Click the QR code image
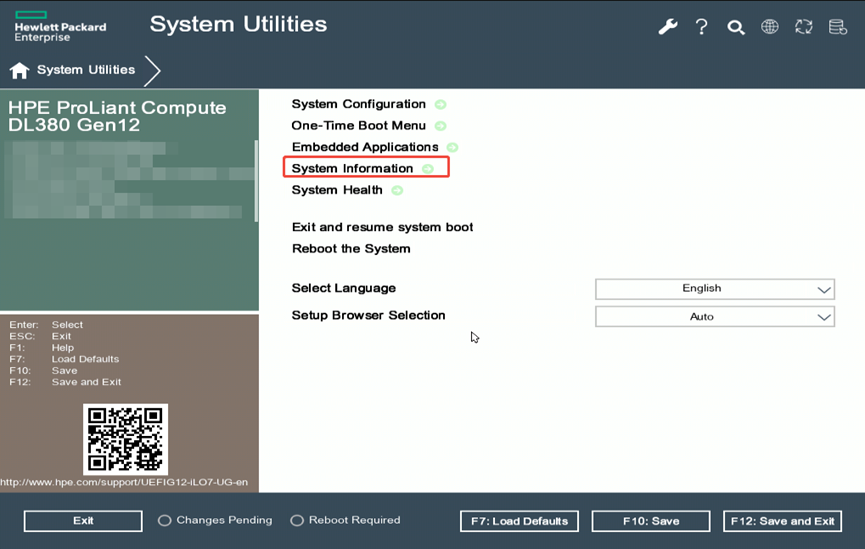Viewport: 865px width, 549px height. 125,439
